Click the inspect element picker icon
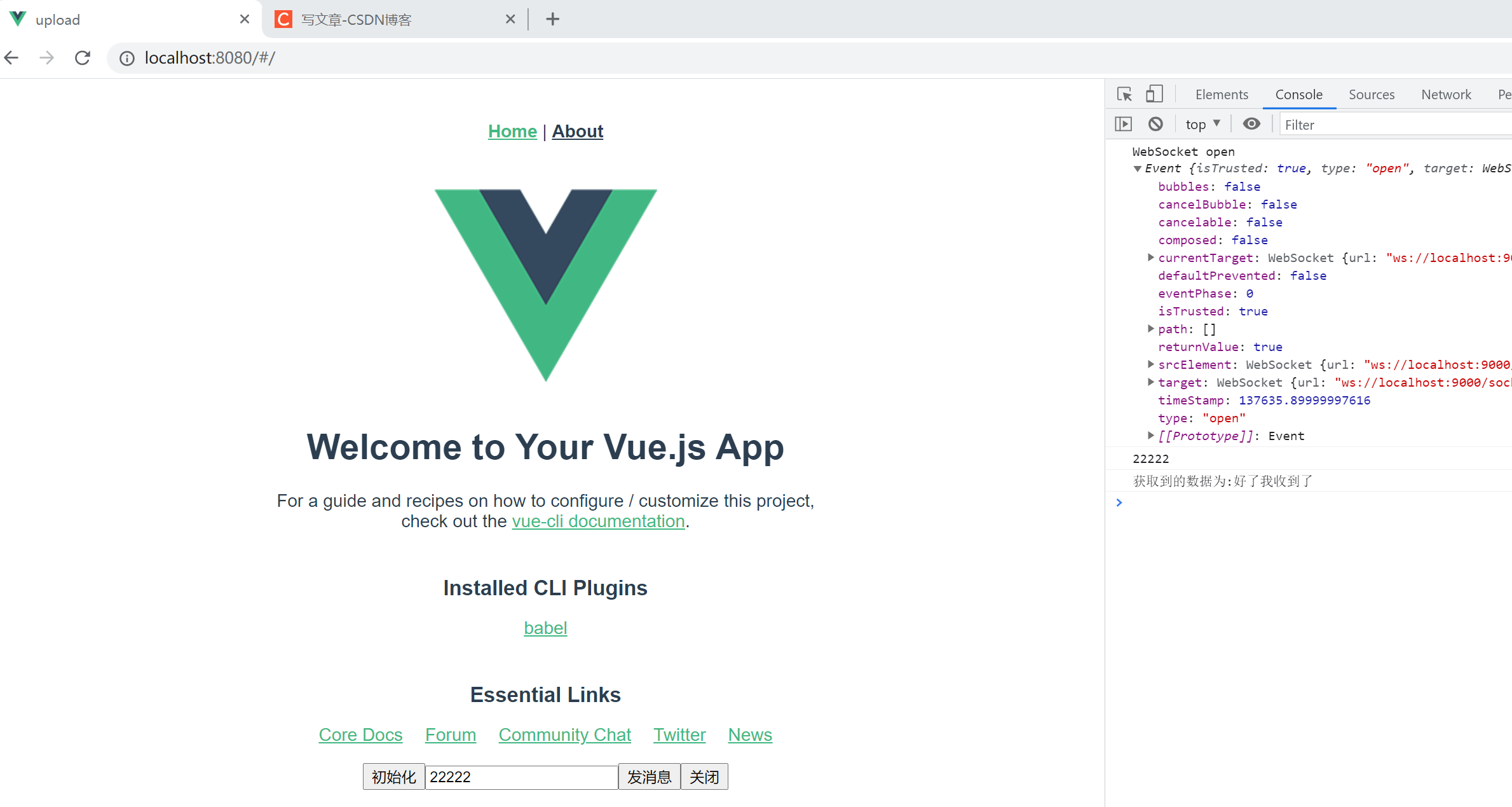The width and height of the screenshot is (1512, 807). 1124,94
